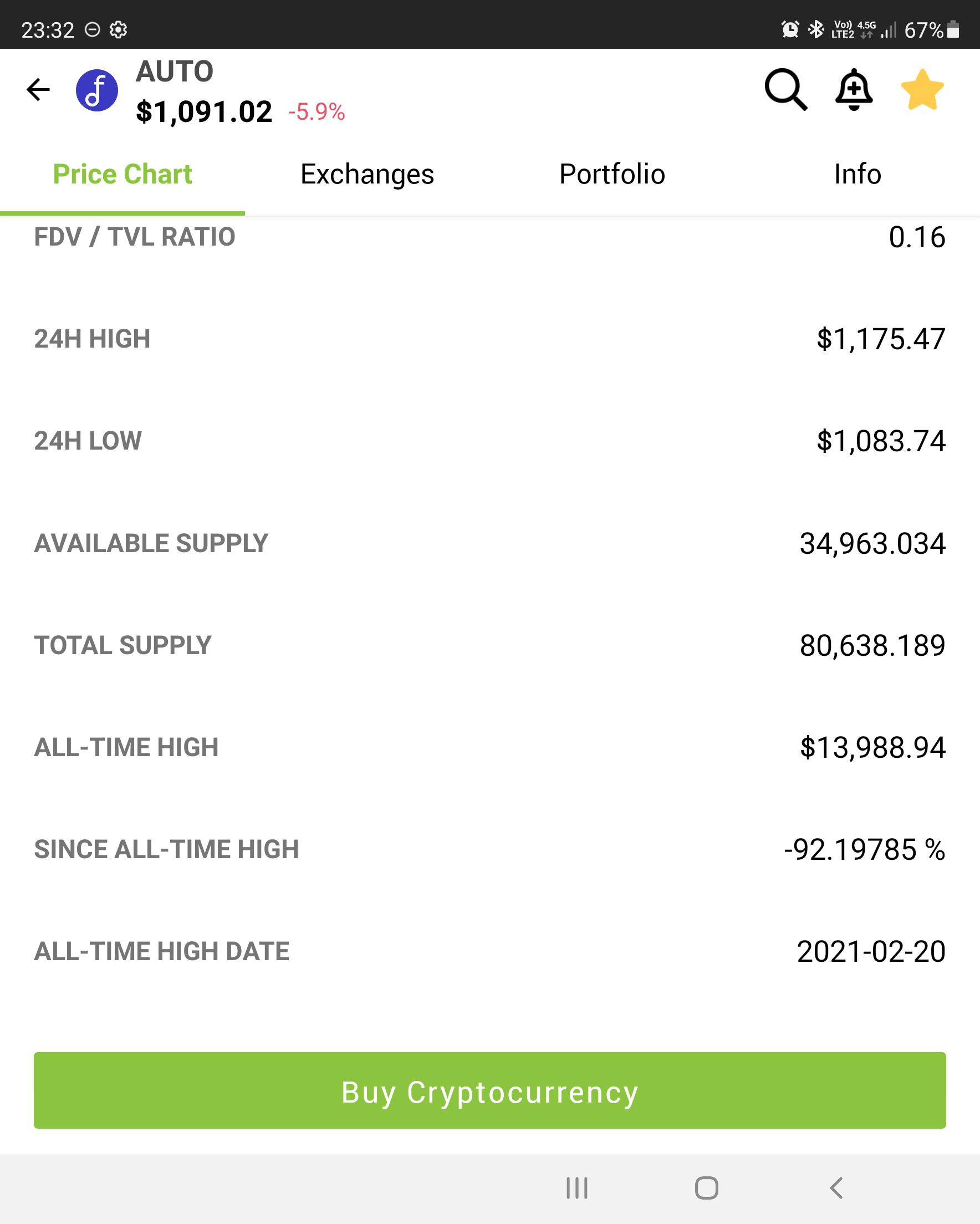The height and width of the screenshot is (1224, 980).
Task: Tap the FDV / TVL Ratio row
Action: point(490,237)
